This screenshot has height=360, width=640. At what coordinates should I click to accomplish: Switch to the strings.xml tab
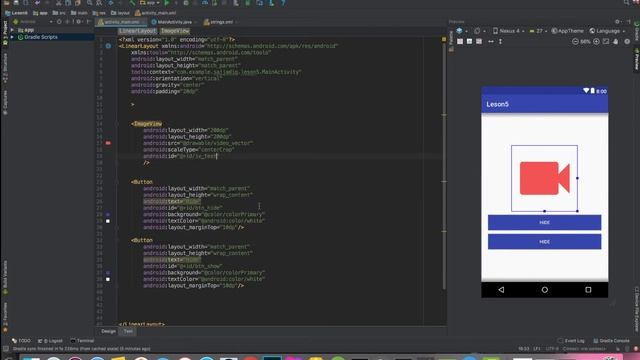point(221,22)
